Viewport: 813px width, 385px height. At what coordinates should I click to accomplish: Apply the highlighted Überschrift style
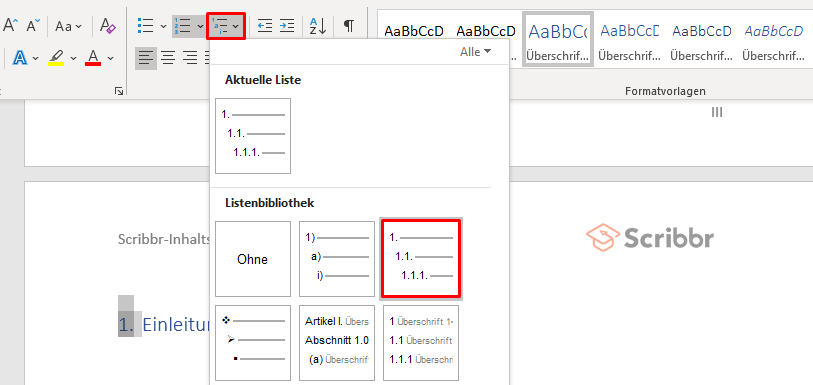point(558,39)
